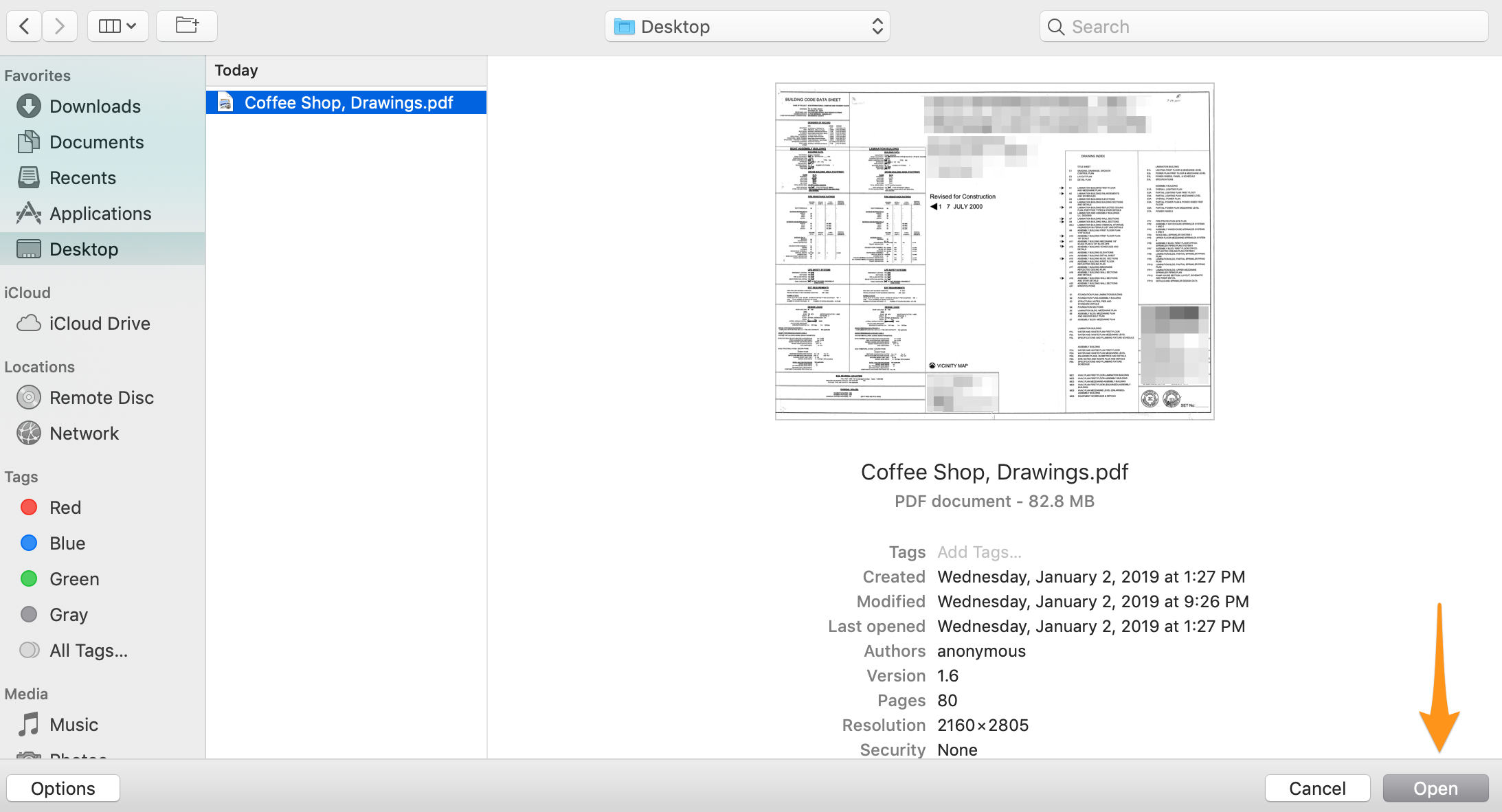Open the Downloads folder in sidebar

[x=95, y=106]
